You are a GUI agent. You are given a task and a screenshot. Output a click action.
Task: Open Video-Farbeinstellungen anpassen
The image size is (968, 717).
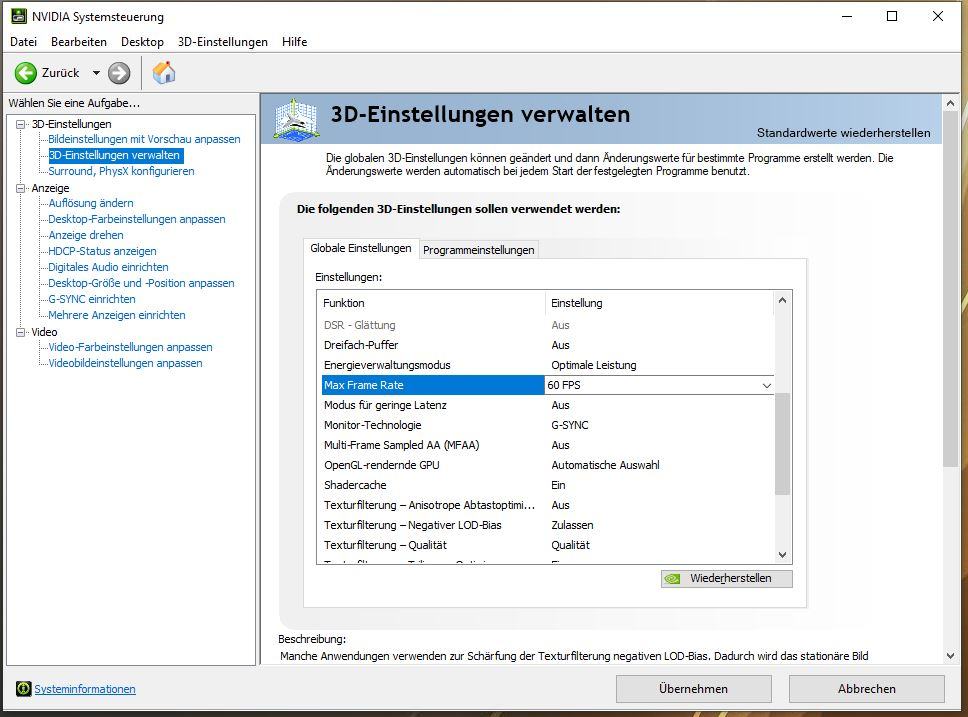(130, 347)
